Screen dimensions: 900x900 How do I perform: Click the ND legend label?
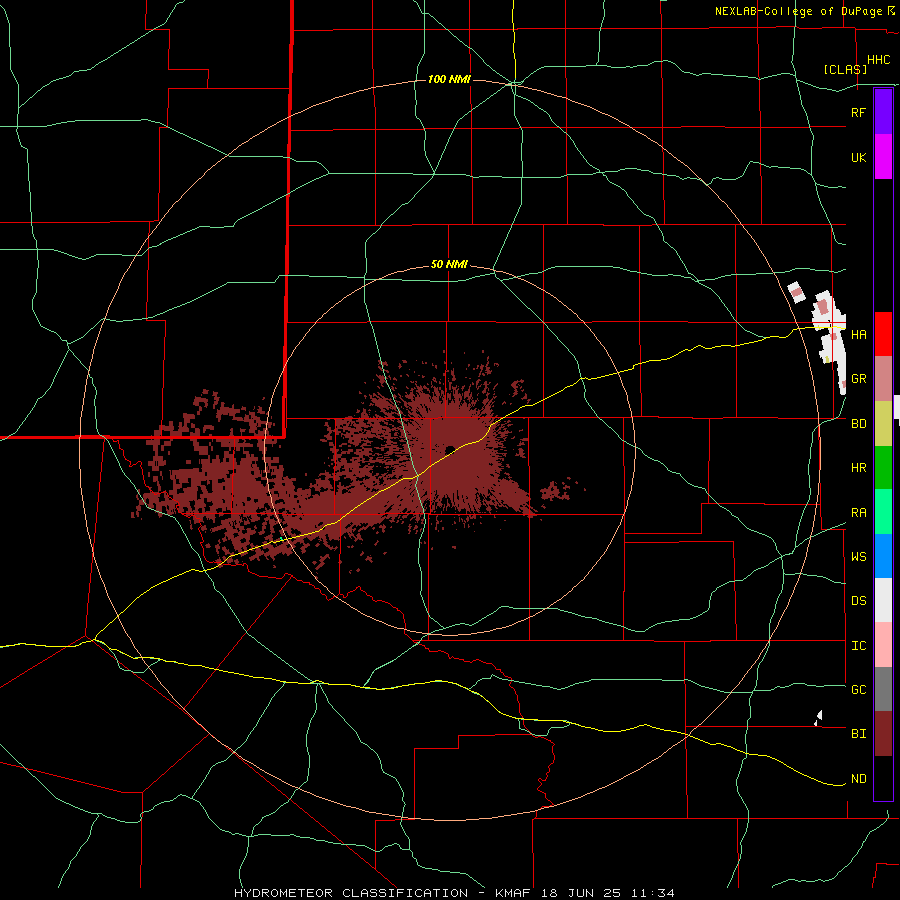(858, 779)
